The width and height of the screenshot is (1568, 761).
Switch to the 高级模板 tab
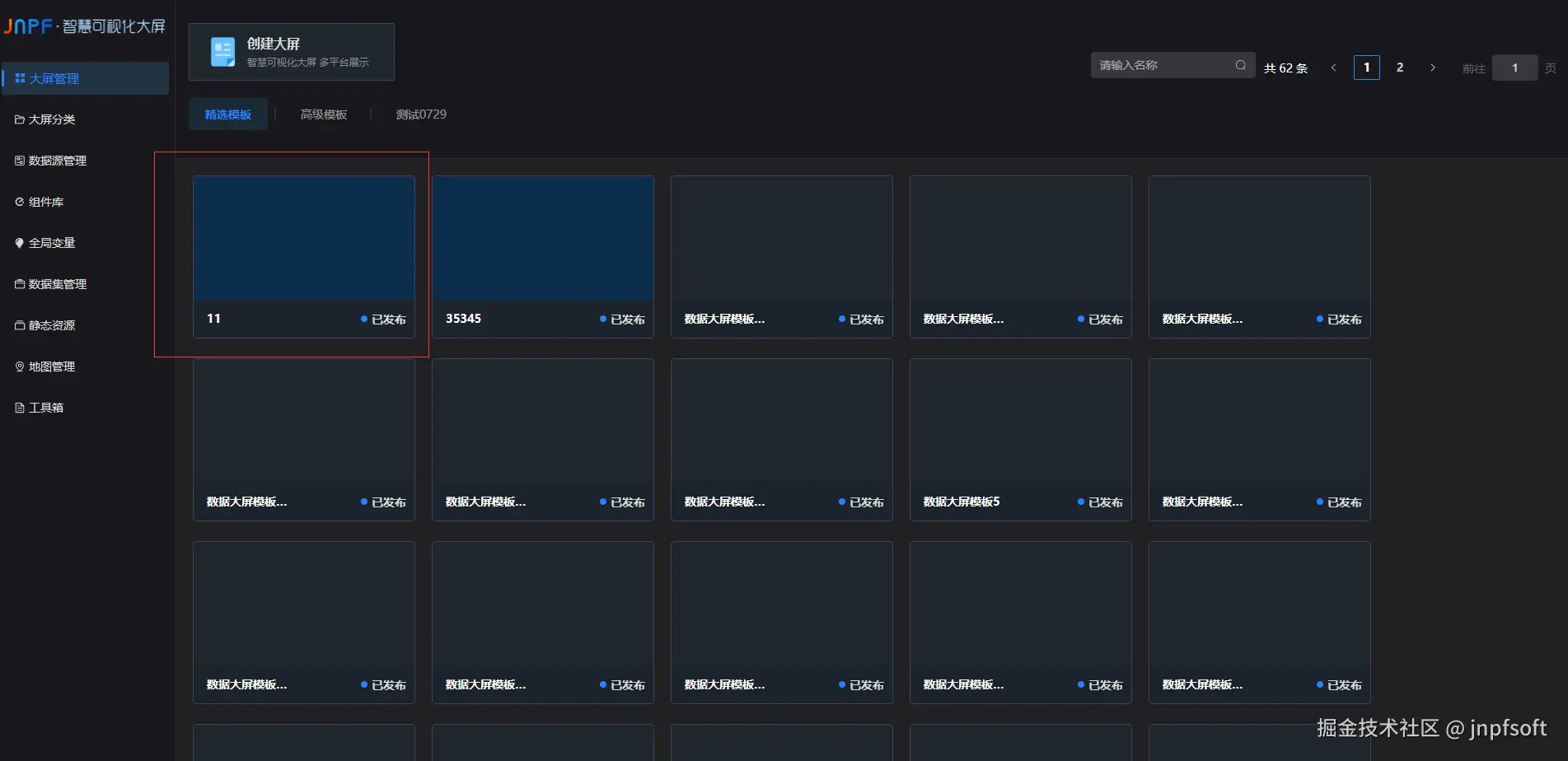coord(324,114)
